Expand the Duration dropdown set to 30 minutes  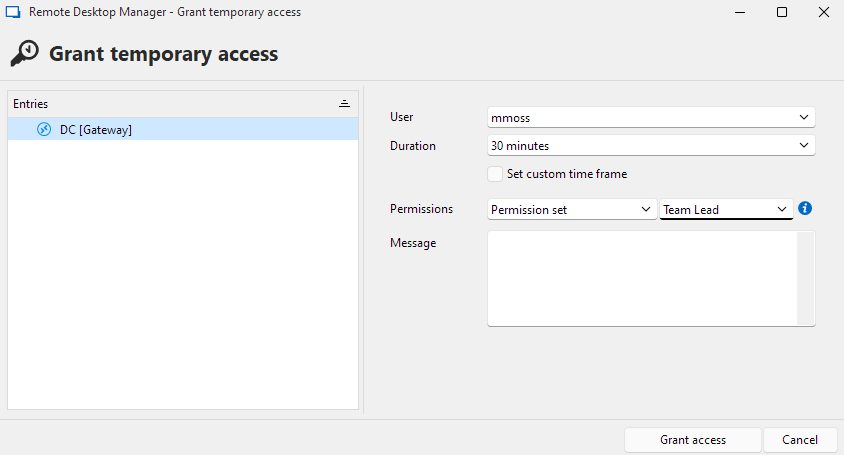pos(651,146)
